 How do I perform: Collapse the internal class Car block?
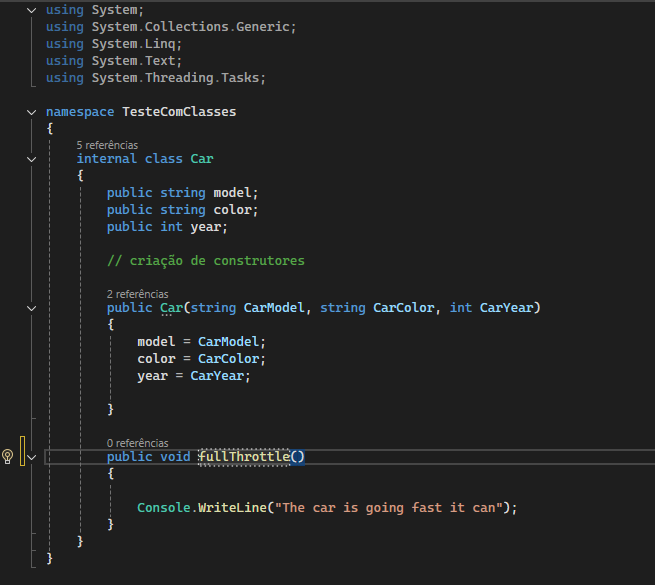31,159
